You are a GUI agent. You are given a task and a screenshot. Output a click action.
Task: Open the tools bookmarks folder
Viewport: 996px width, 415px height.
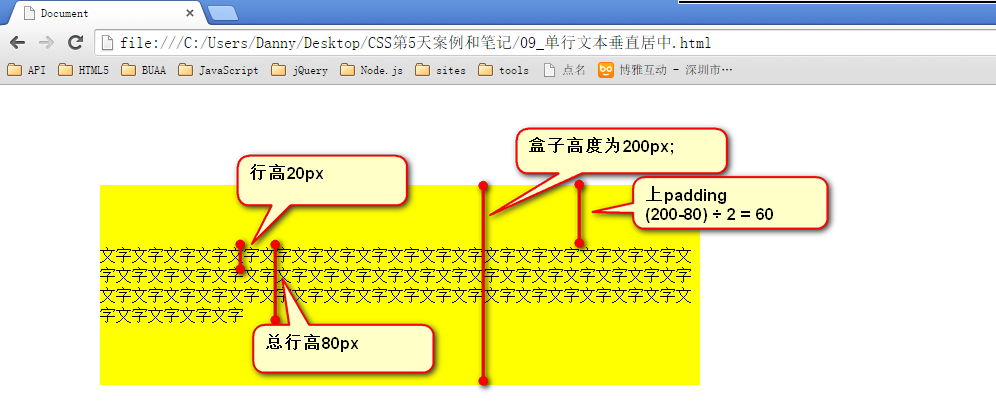click(x=504, y=71)
